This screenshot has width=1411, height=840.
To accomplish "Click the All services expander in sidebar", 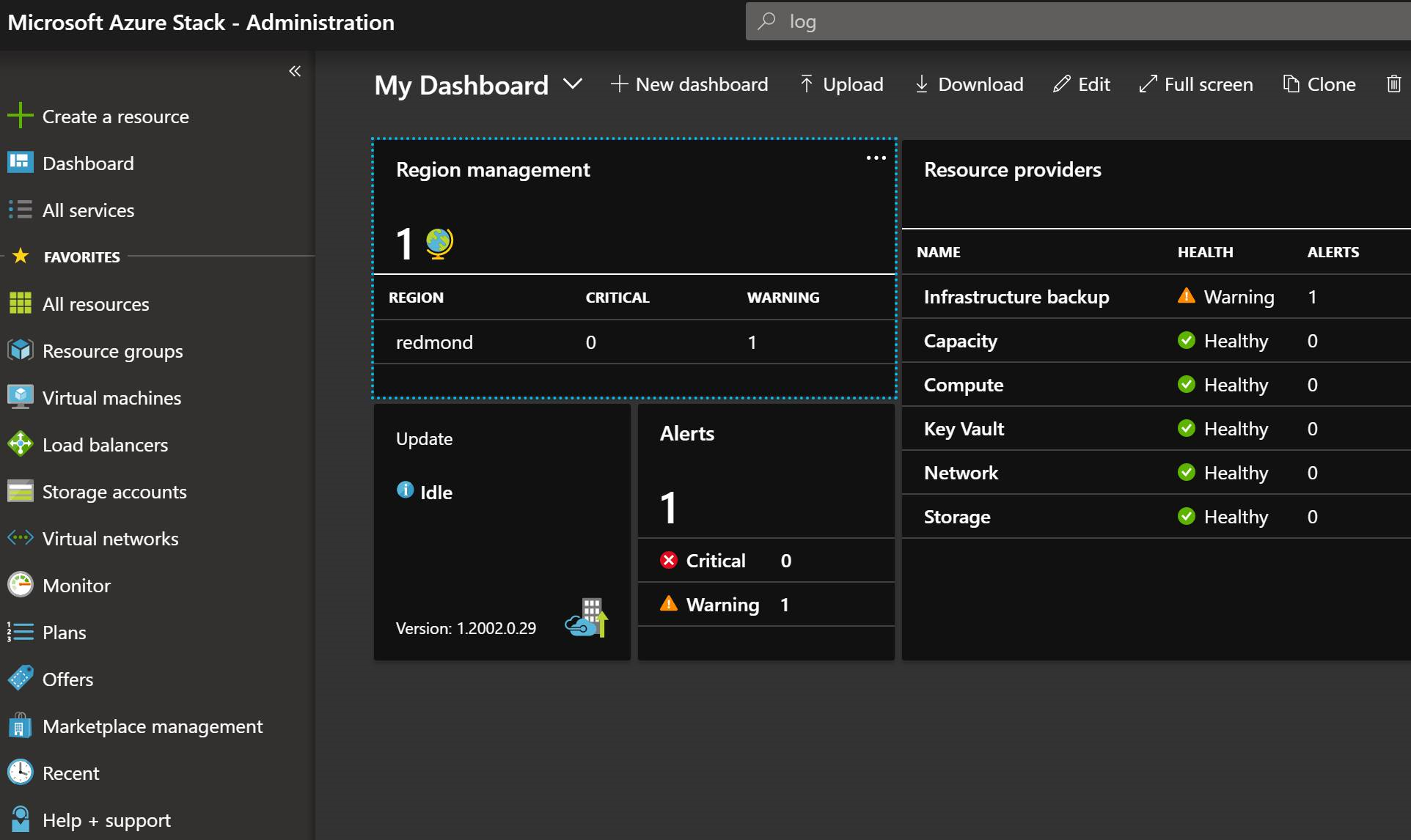I will (x=88, y=209).
